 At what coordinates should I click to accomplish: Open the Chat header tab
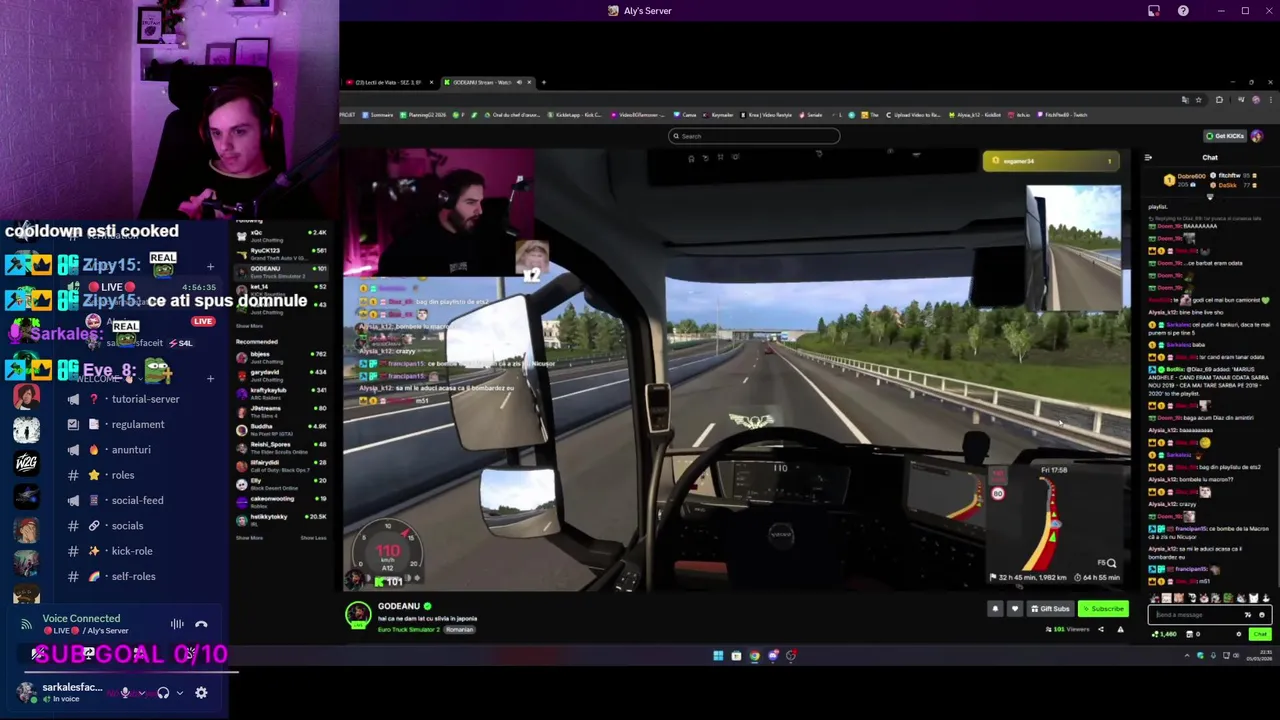pyautogui.click(x=1210, y=157)
